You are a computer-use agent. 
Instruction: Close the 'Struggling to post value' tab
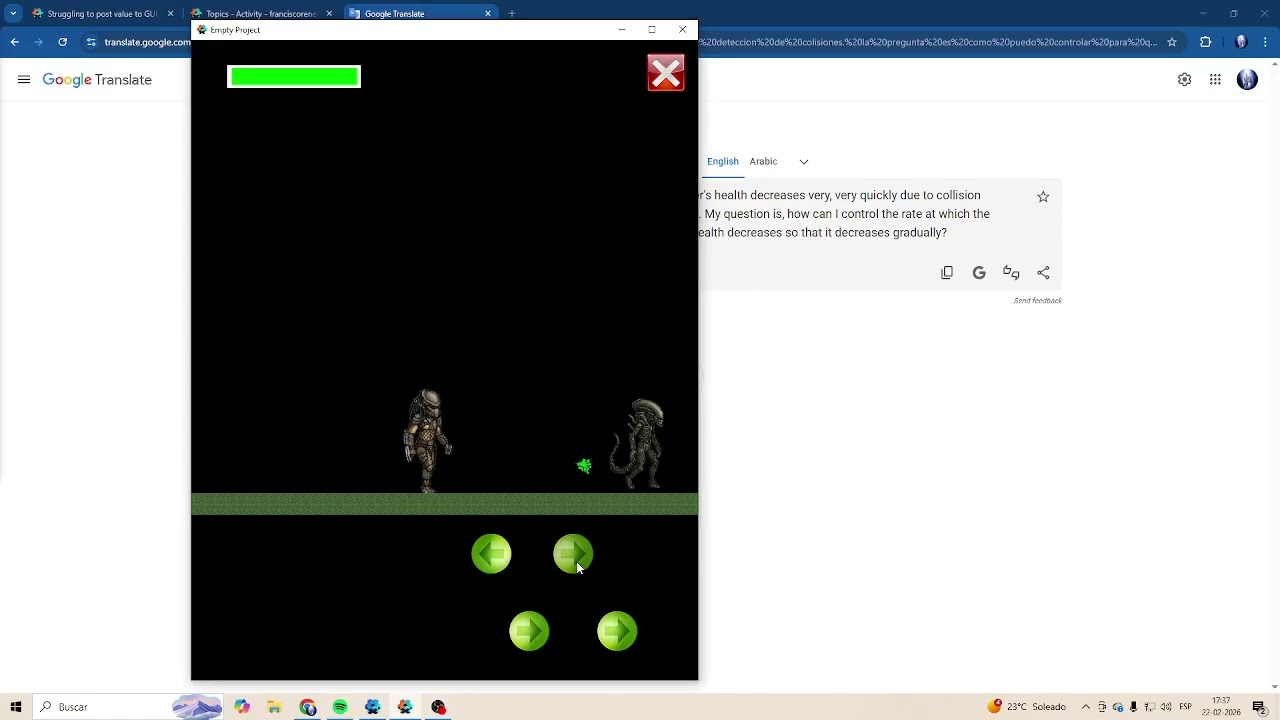click(x=170, y=14)
